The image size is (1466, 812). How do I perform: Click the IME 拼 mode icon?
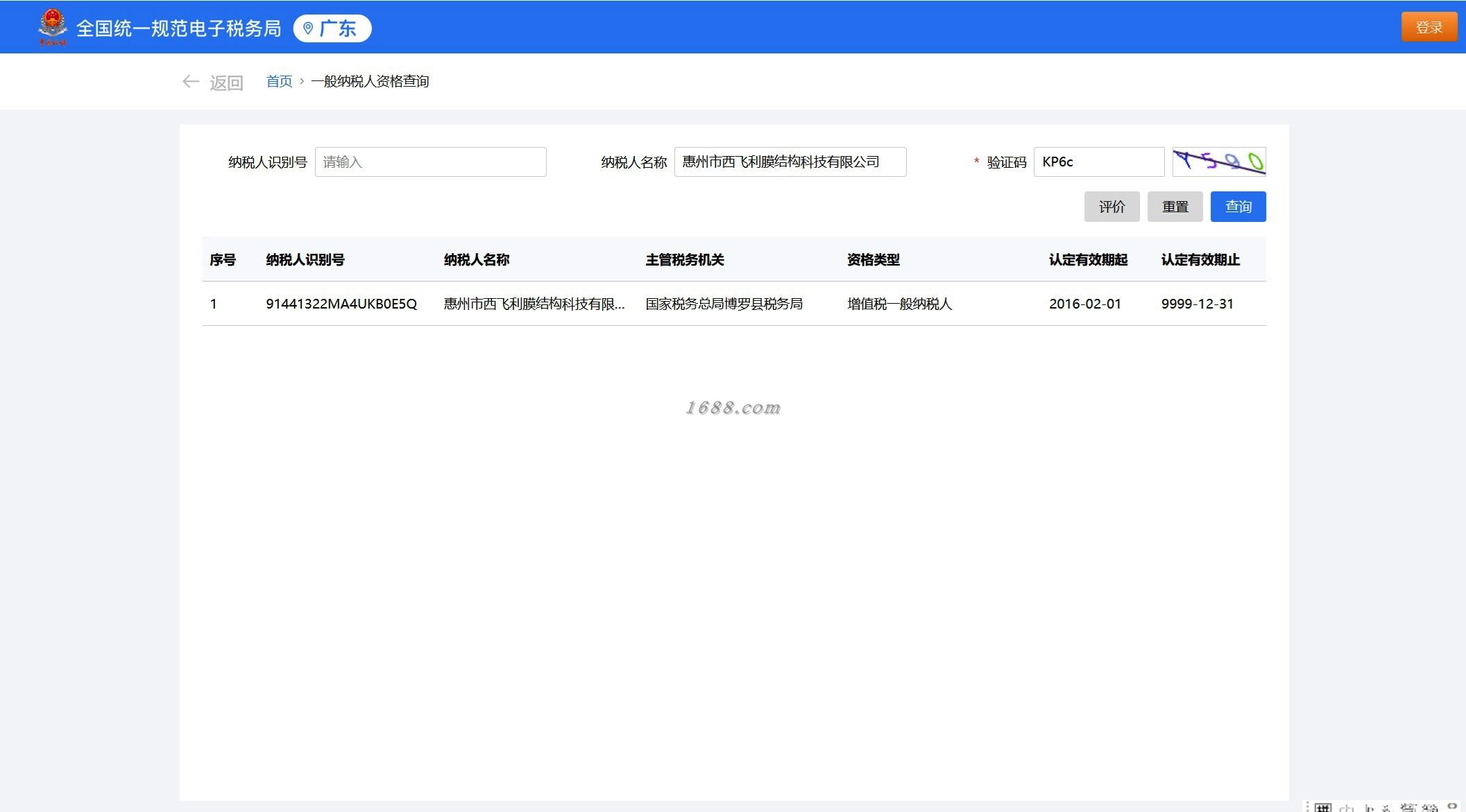click(x=1322, y=807)
